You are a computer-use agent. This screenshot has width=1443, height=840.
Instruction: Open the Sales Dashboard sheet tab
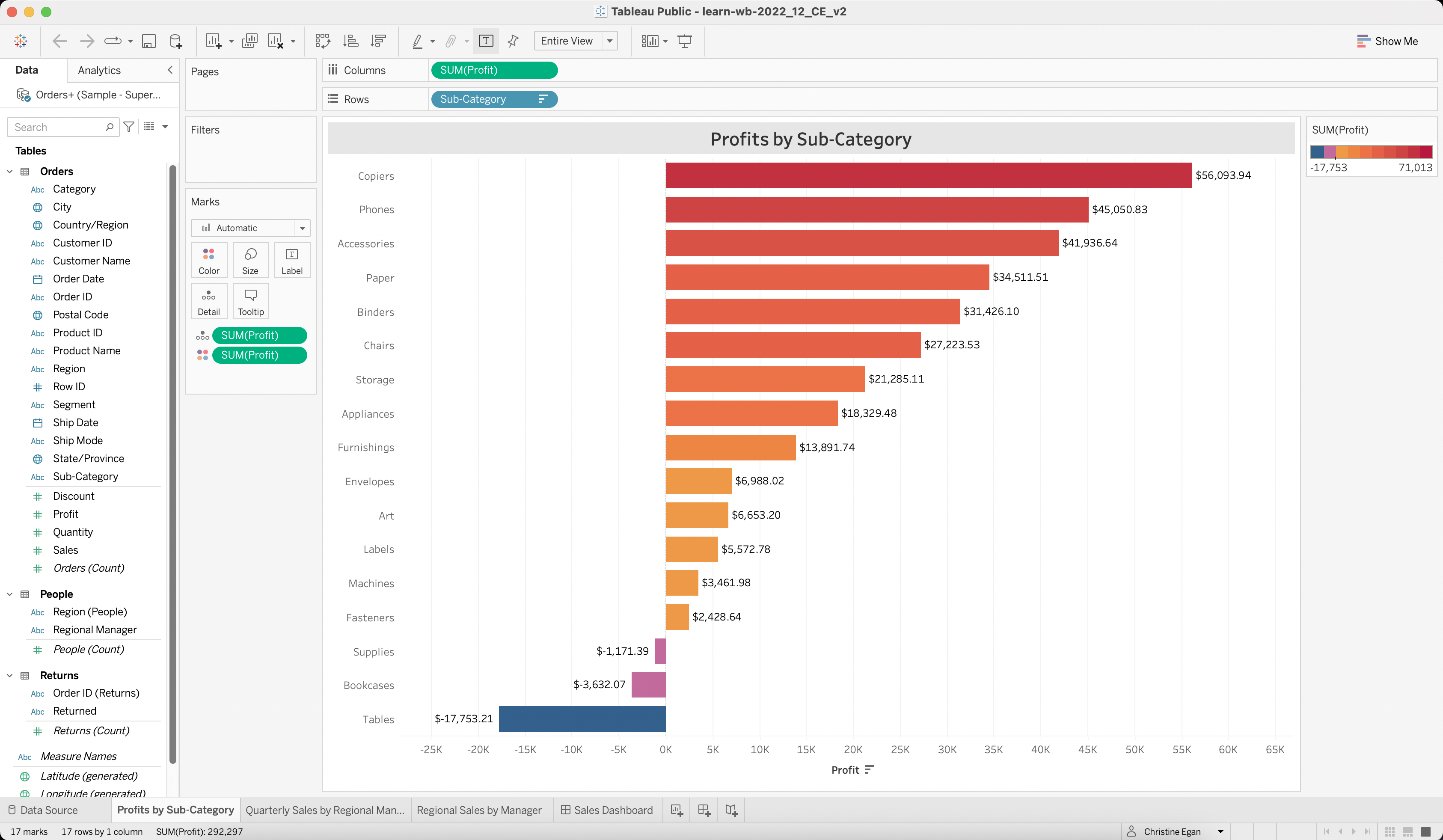coord(607,810)
